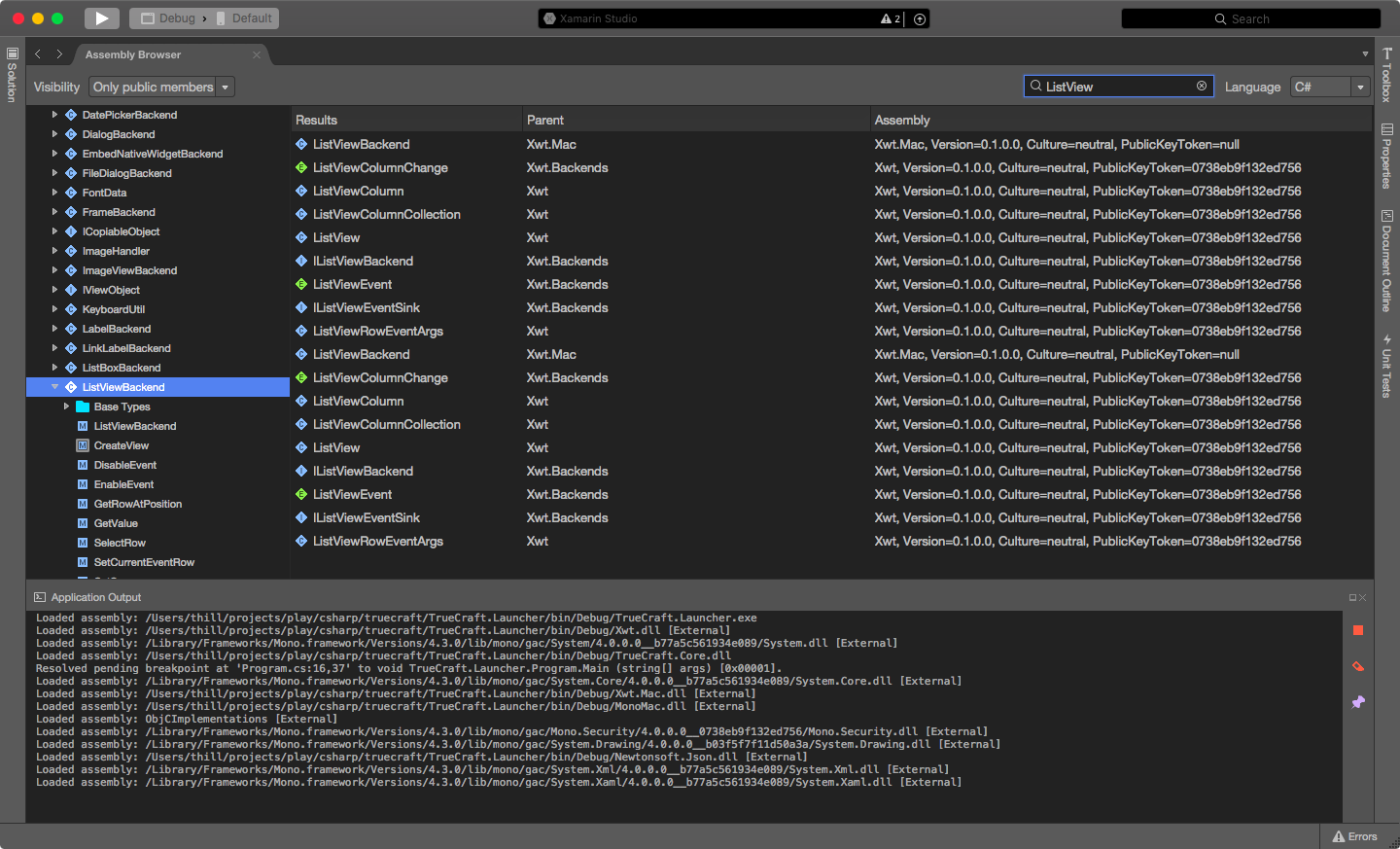Open the document tab list dropdown
Viewport: 1400px width, 849px height.
[x=1365, y=54]
